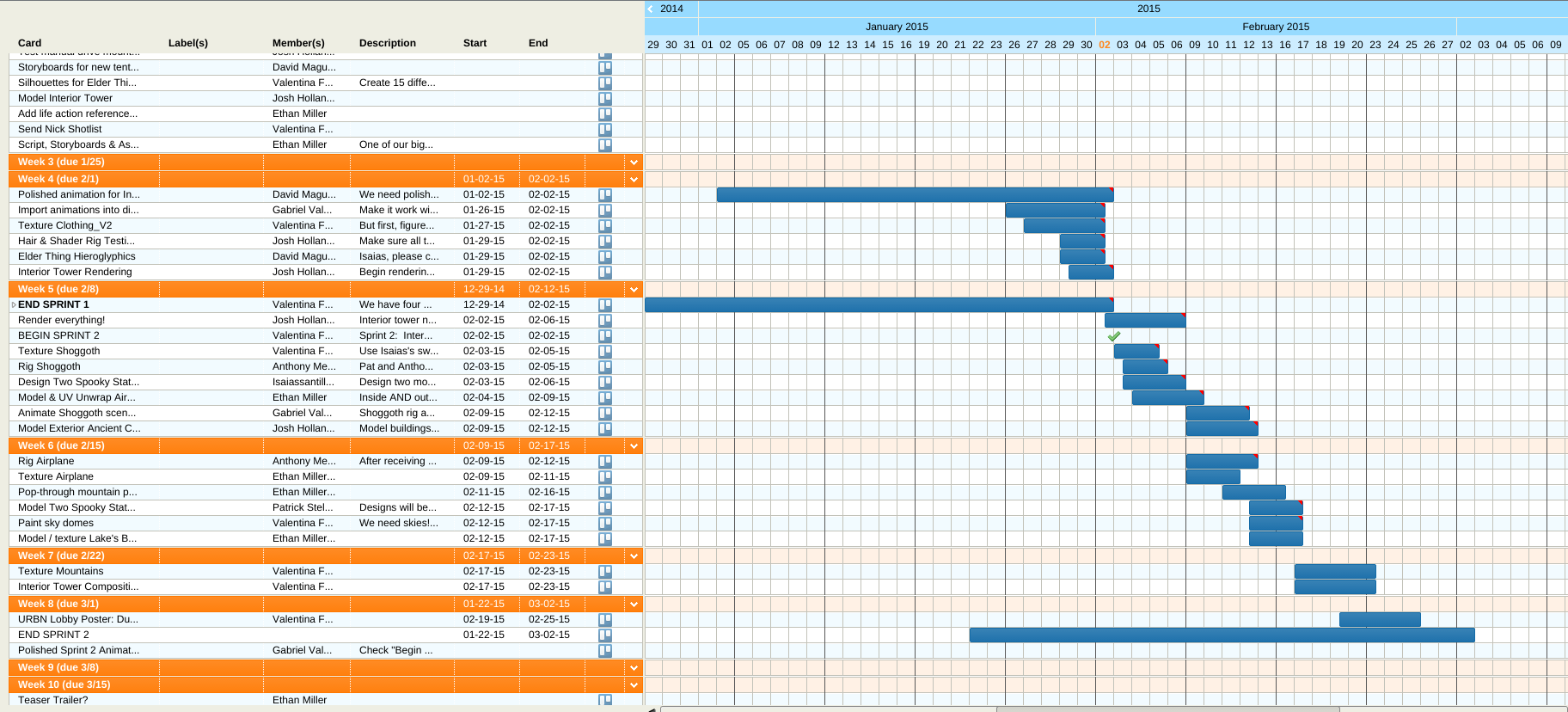Collapse Week 6 (due 2/15) with chevron

coord(634,446)
